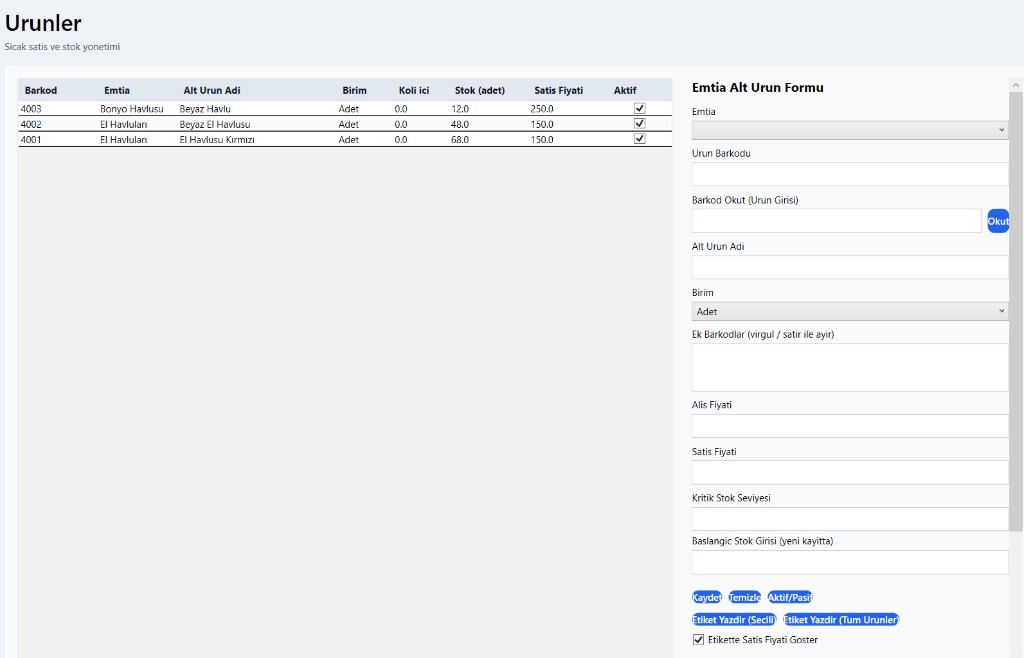Click Etiket Yazdir (Tum Urunler) button
Image resolution: width=1024 pixels, height=658 pixels.
841,620
